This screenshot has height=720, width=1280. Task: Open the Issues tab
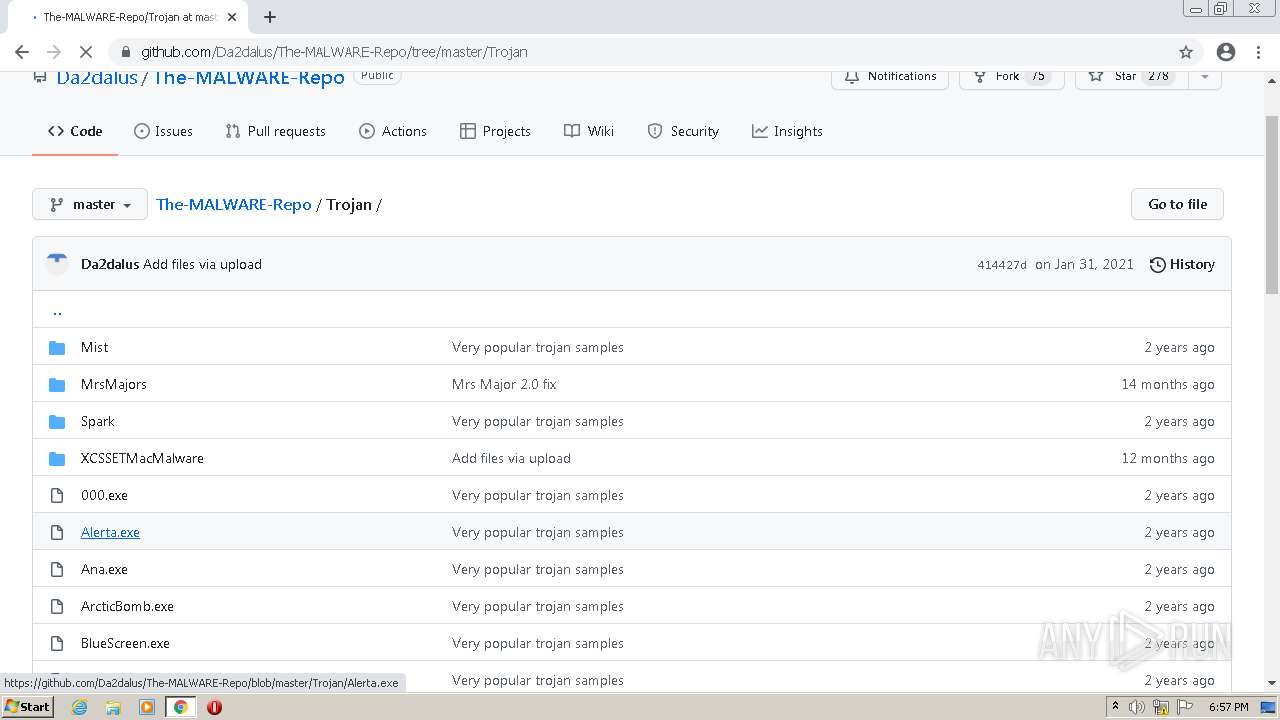(163, 131)
